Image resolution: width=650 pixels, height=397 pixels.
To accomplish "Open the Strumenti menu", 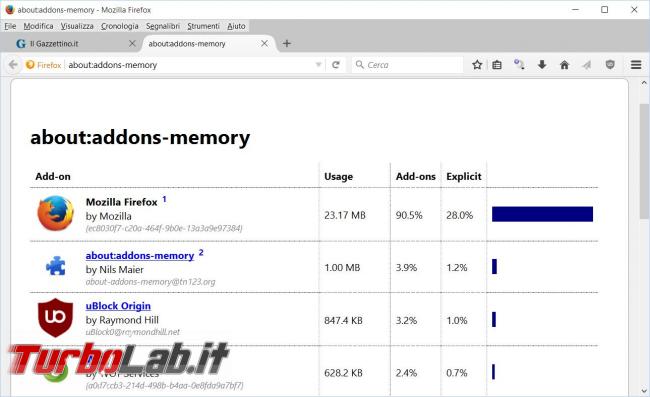I will click(203, 26).
